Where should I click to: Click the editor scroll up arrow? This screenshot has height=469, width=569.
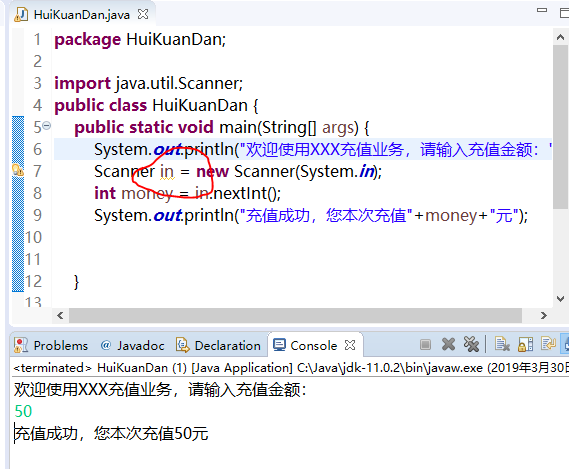click(x=560, y=37)
